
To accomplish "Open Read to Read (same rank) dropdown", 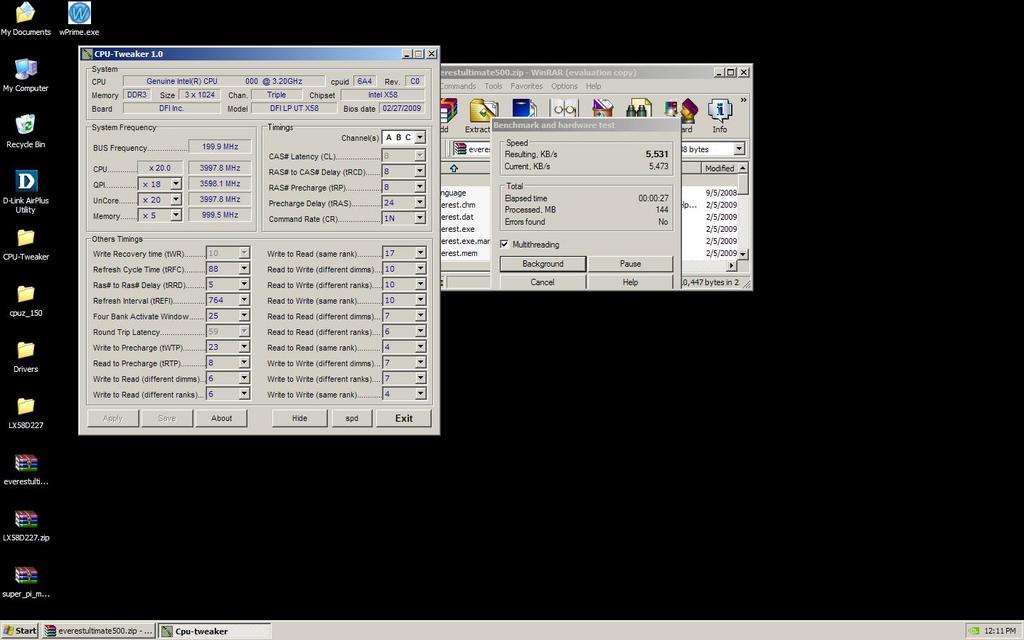I will coord(420,347).
